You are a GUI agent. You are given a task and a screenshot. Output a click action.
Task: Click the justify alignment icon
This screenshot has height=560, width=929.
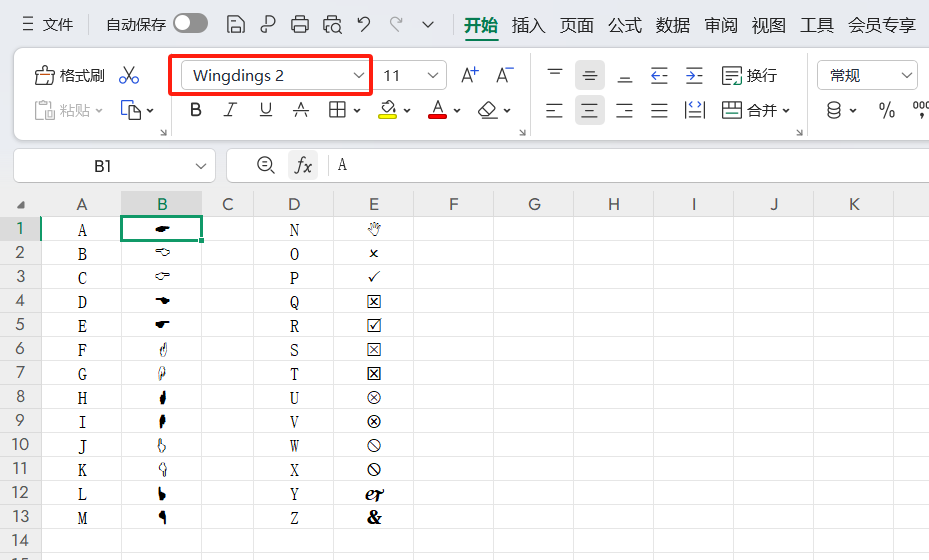click(659, 110)
